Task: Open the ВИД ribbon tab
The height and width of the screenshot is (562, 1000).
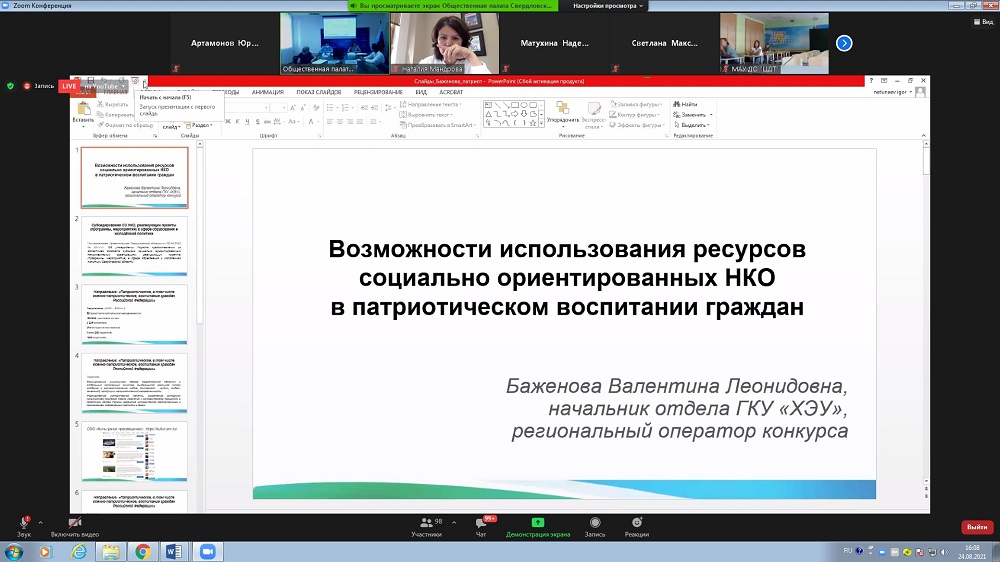Action: tap(421, 92)
